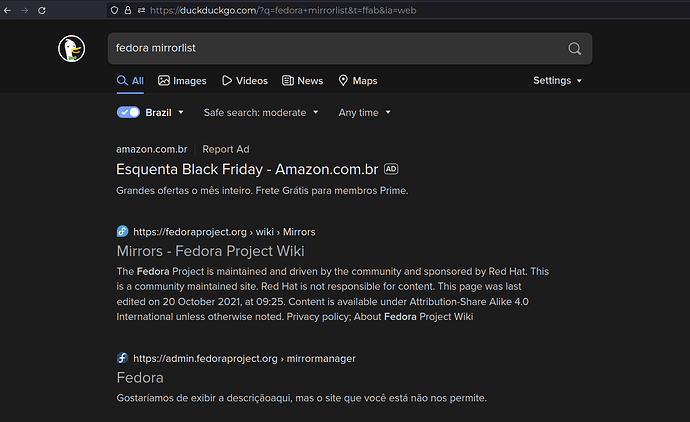Click the DuckDuckGo duck logo
This screenshot has width=690, height=422.
71,49
